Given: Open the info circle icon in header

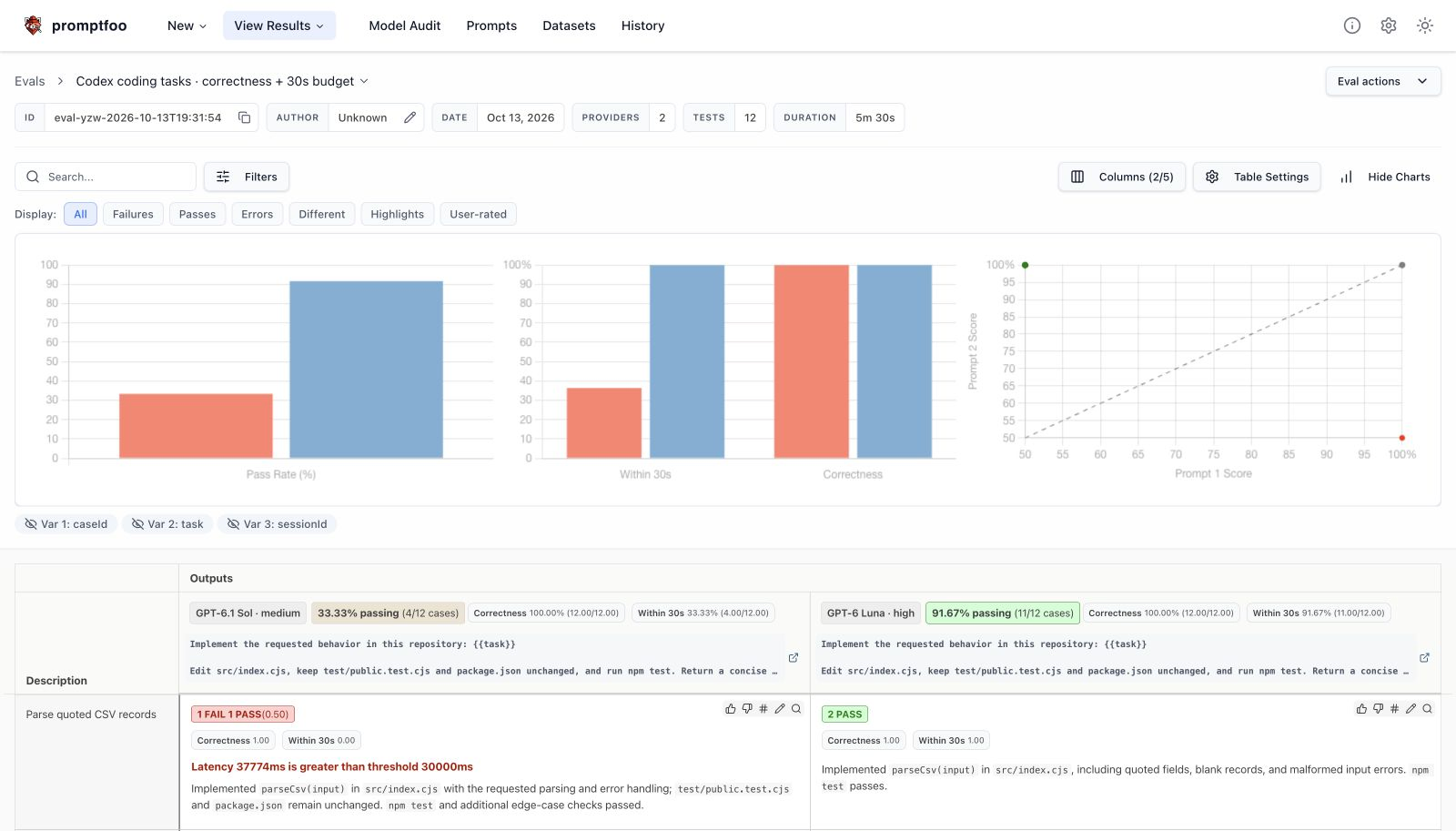Looking at the screenshot, I should coord(1352,25).
